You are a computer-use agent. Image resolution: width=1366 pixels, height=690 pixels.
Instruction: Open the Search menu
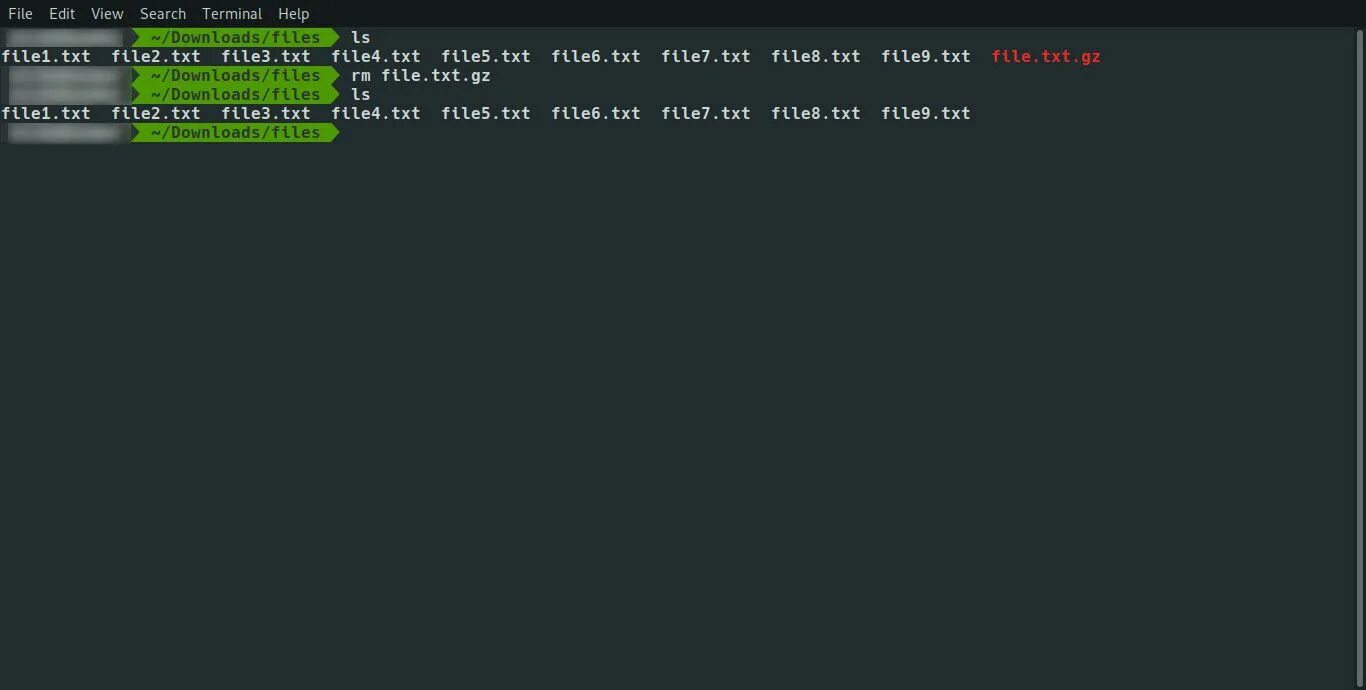click(163, 13)
